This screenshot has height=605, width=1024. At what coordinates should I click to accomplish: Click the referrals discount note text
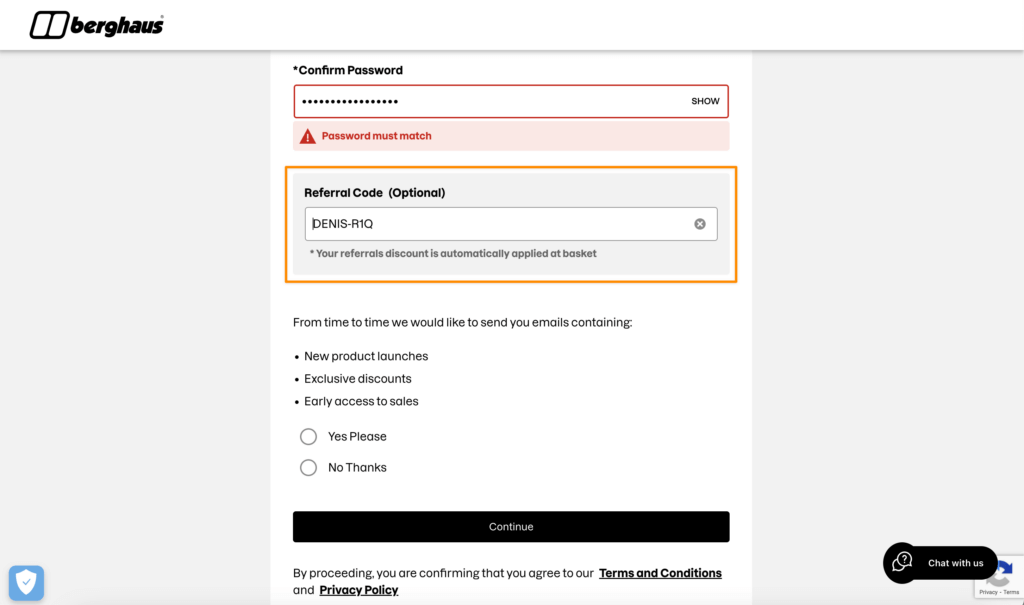[x=453, y=253]
